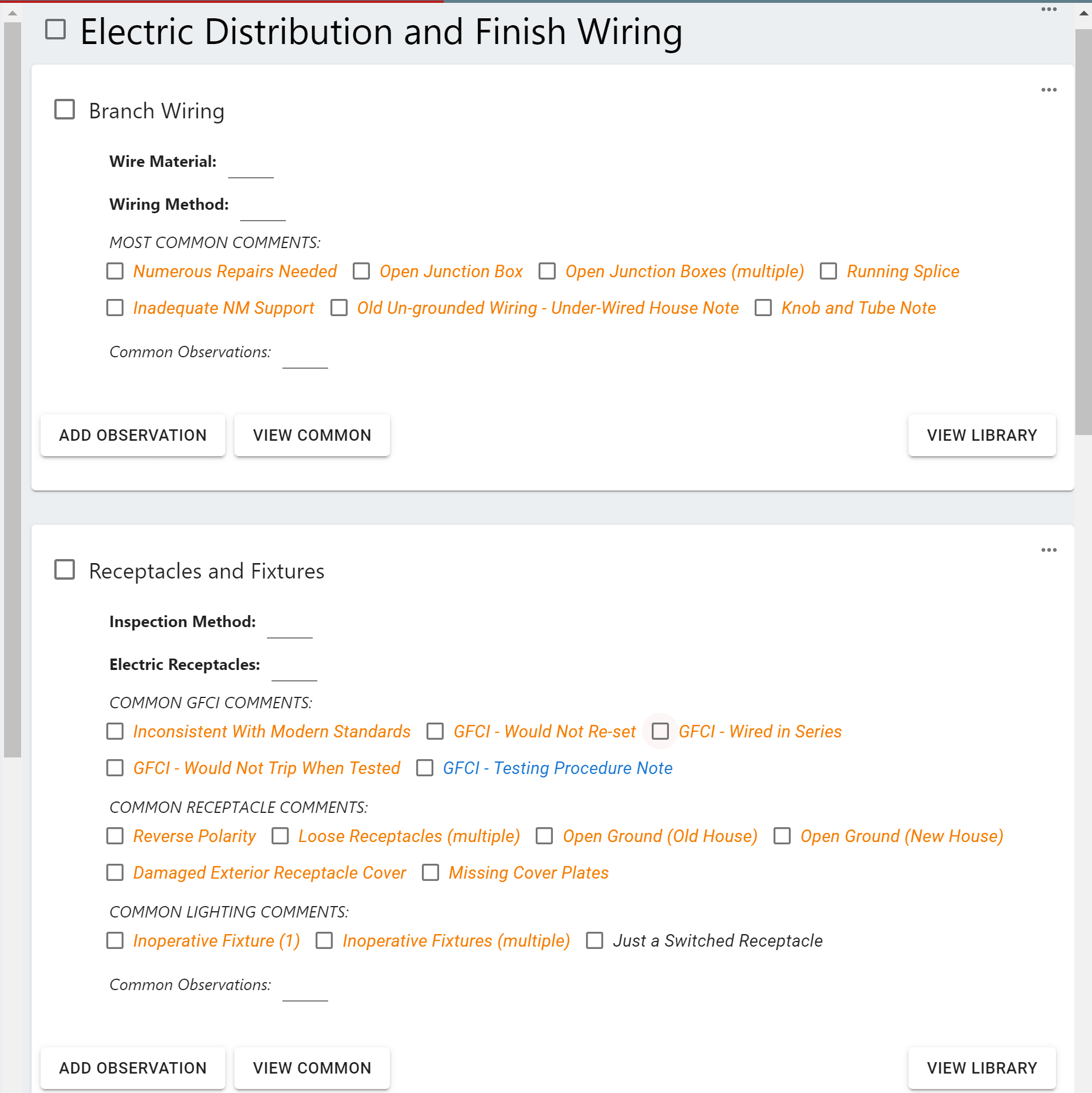Screen dimensions: 1092x1093
Task: Open Branch Wiring three-dot options menu
Action: tap(1049, 90)
